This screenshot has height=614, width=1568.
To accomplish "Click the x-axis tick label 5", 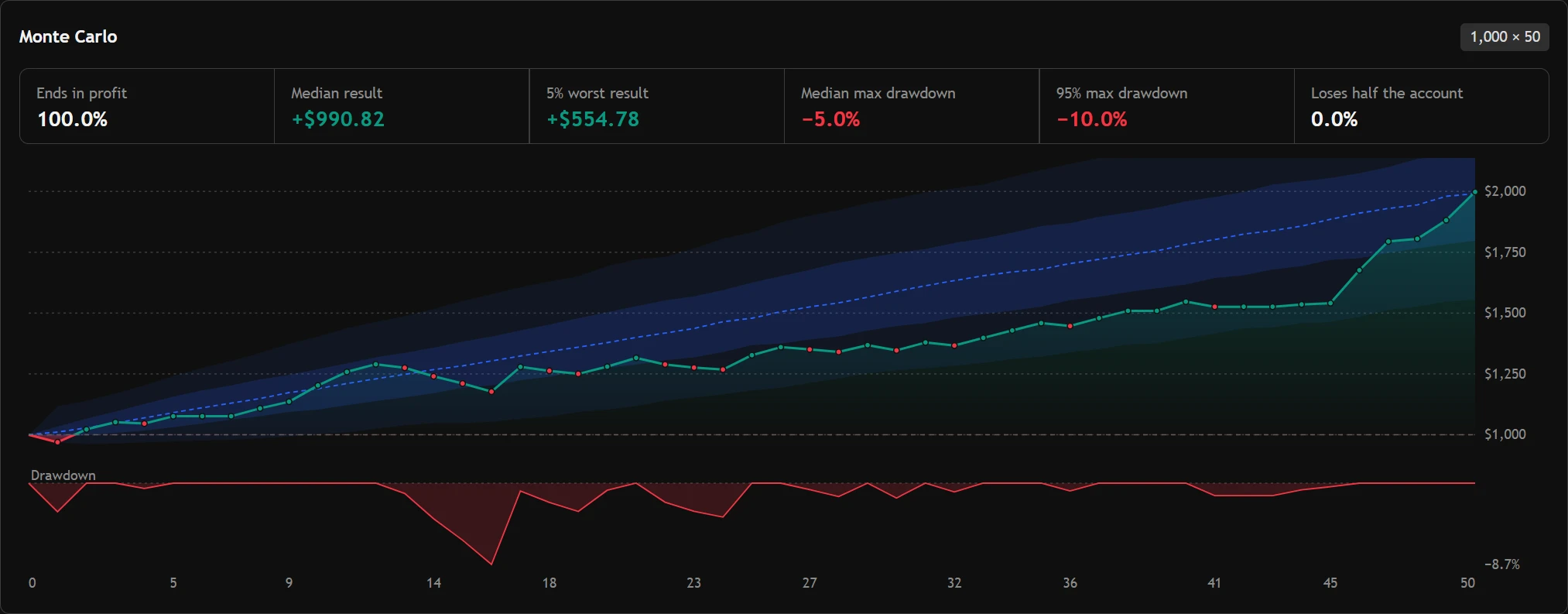I will coord(173,583).
